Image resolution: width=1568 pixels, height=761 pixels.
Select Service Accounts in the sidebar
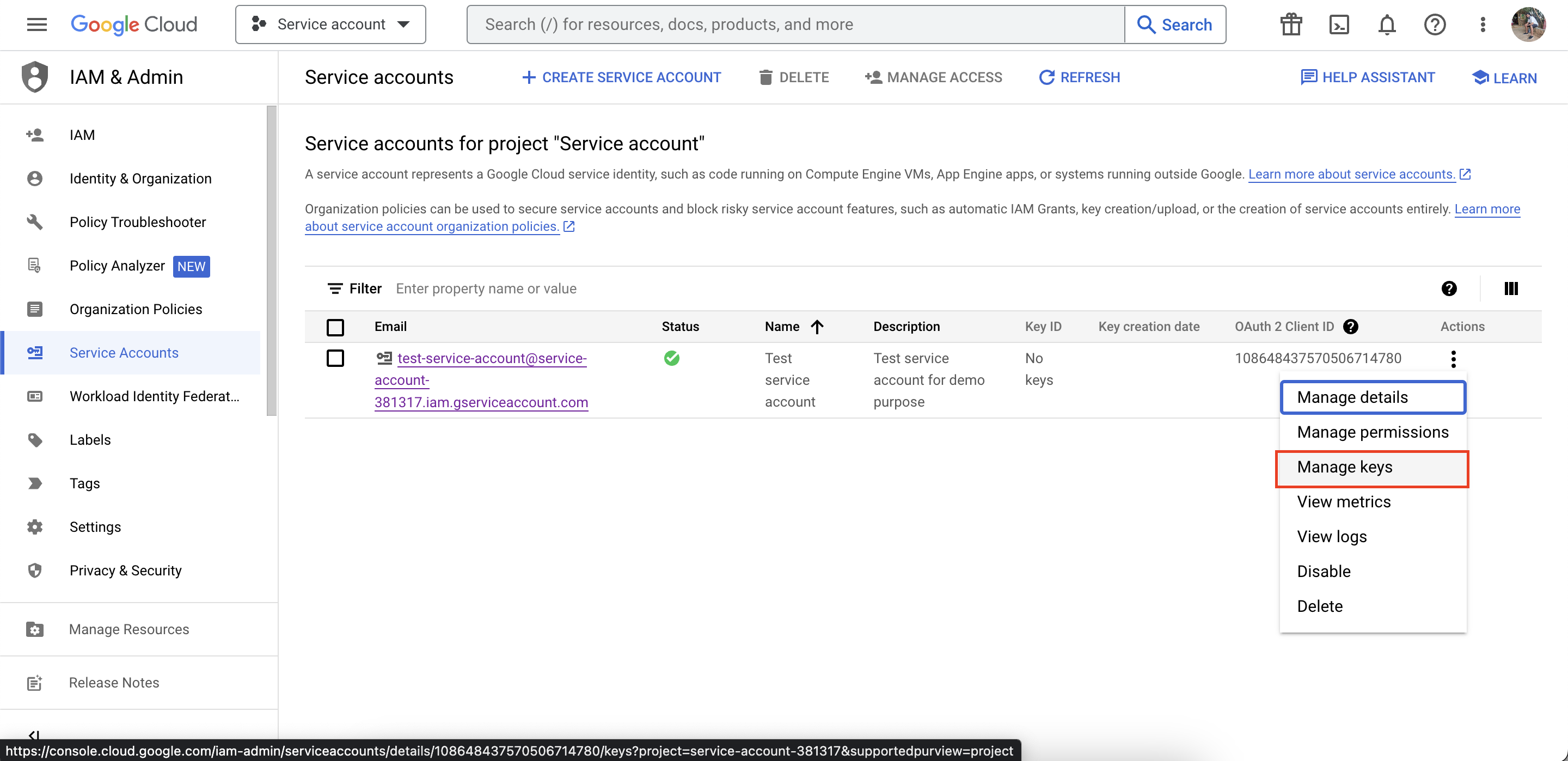(131, 353)
